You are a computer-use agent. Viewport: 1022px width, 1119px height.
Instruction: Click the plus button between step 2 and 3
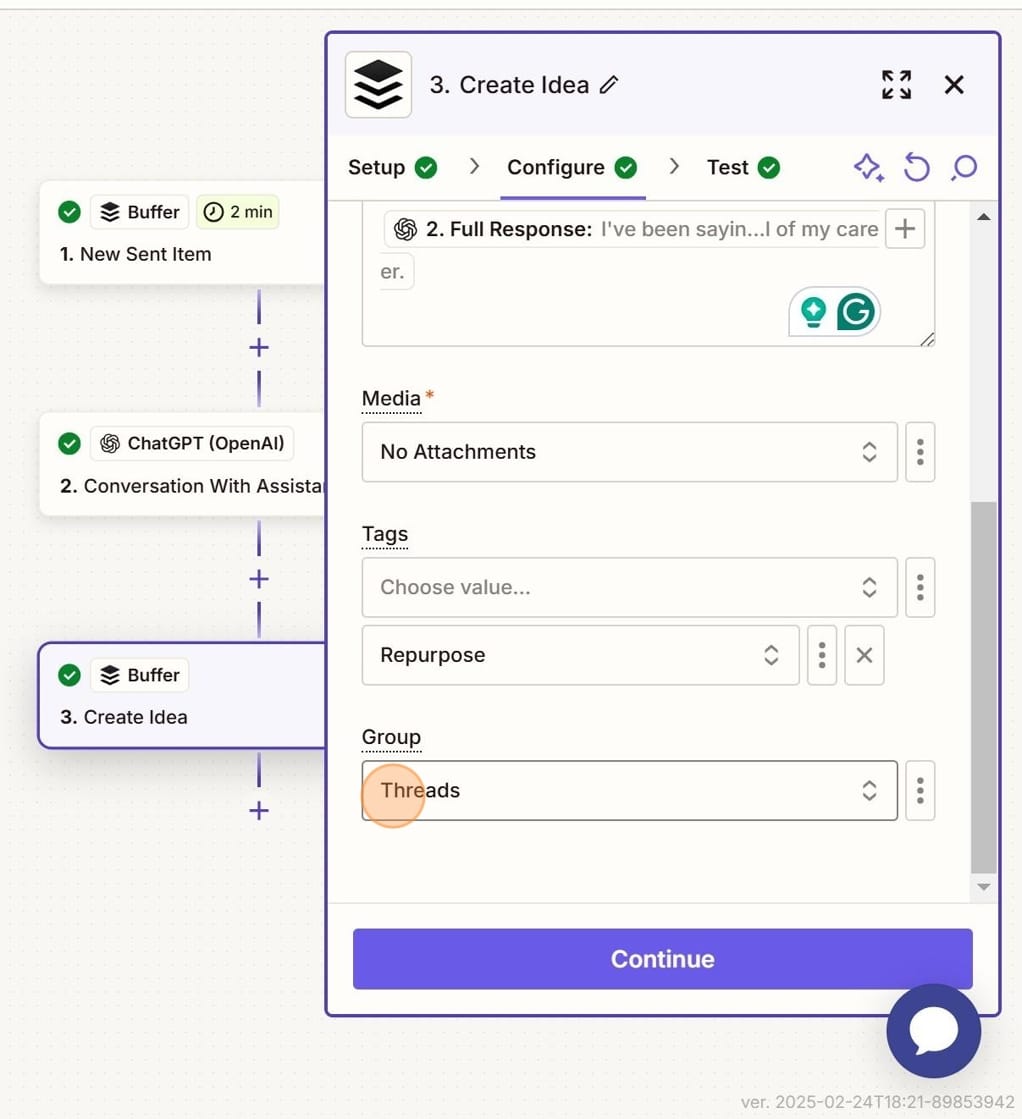coord(258,578)
